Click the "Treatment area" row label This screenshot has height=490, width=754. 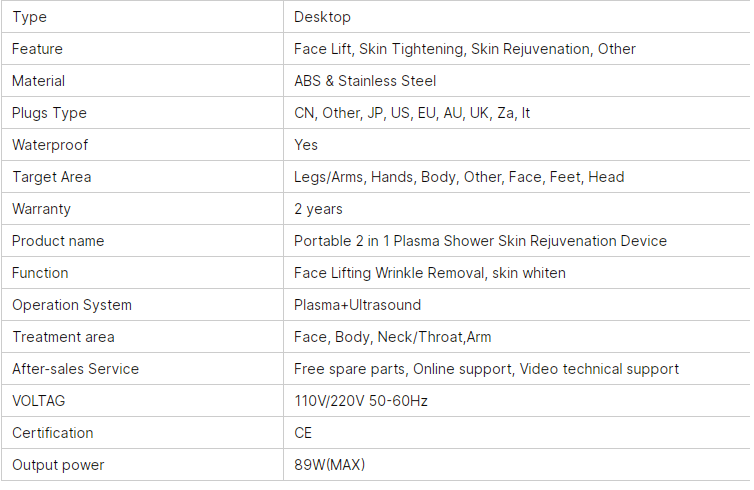[x=63, y=337]
